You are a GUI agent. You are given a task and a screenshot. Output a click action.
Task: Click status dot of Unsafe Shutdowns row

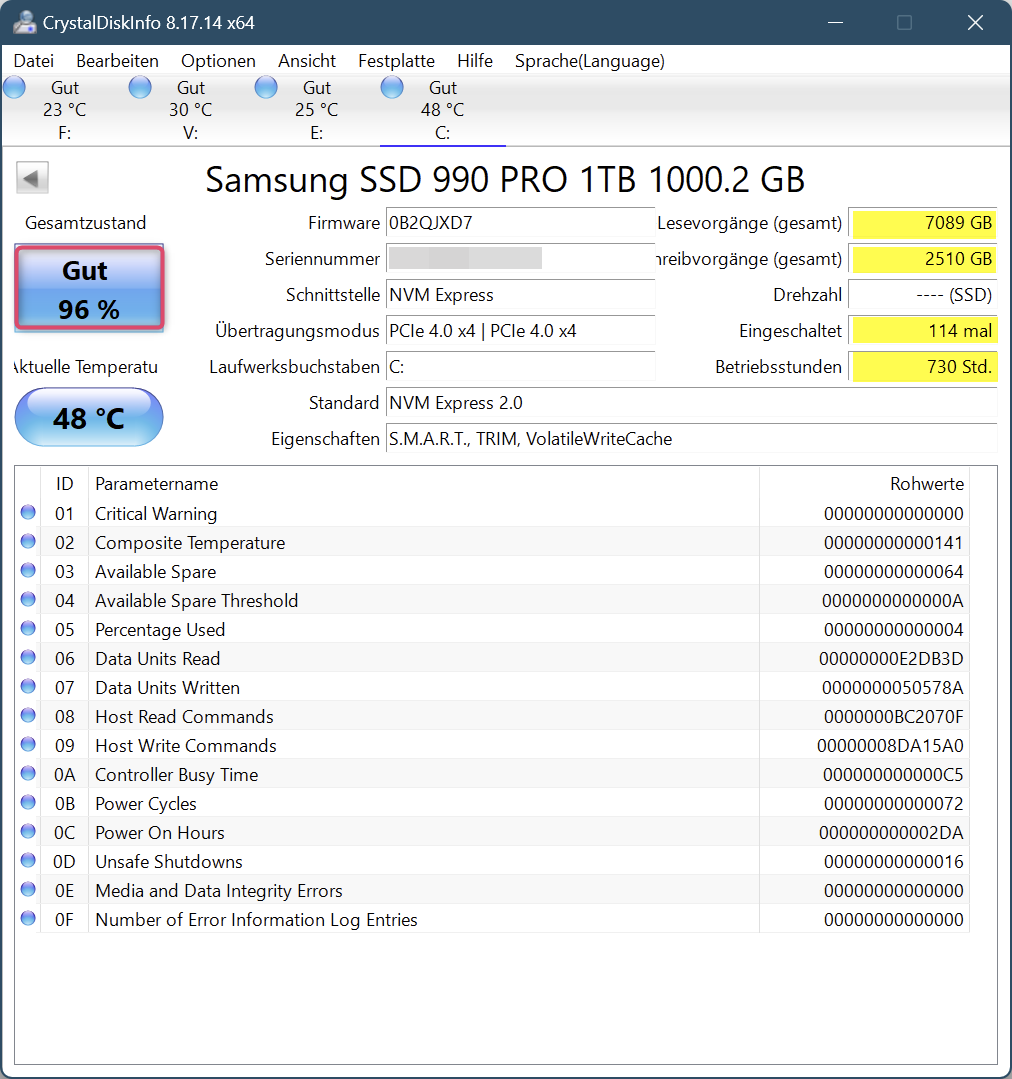(28, 859)
